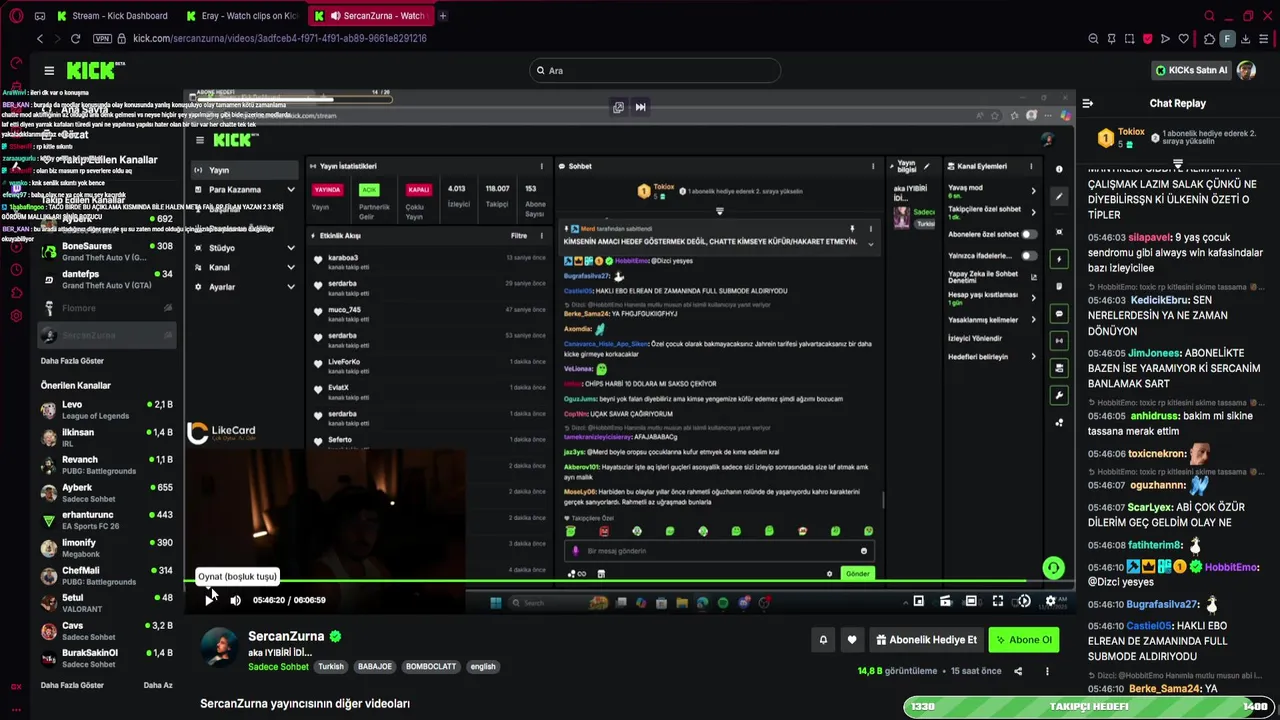Select the BOMBOCLATT tag

(431, 667)
